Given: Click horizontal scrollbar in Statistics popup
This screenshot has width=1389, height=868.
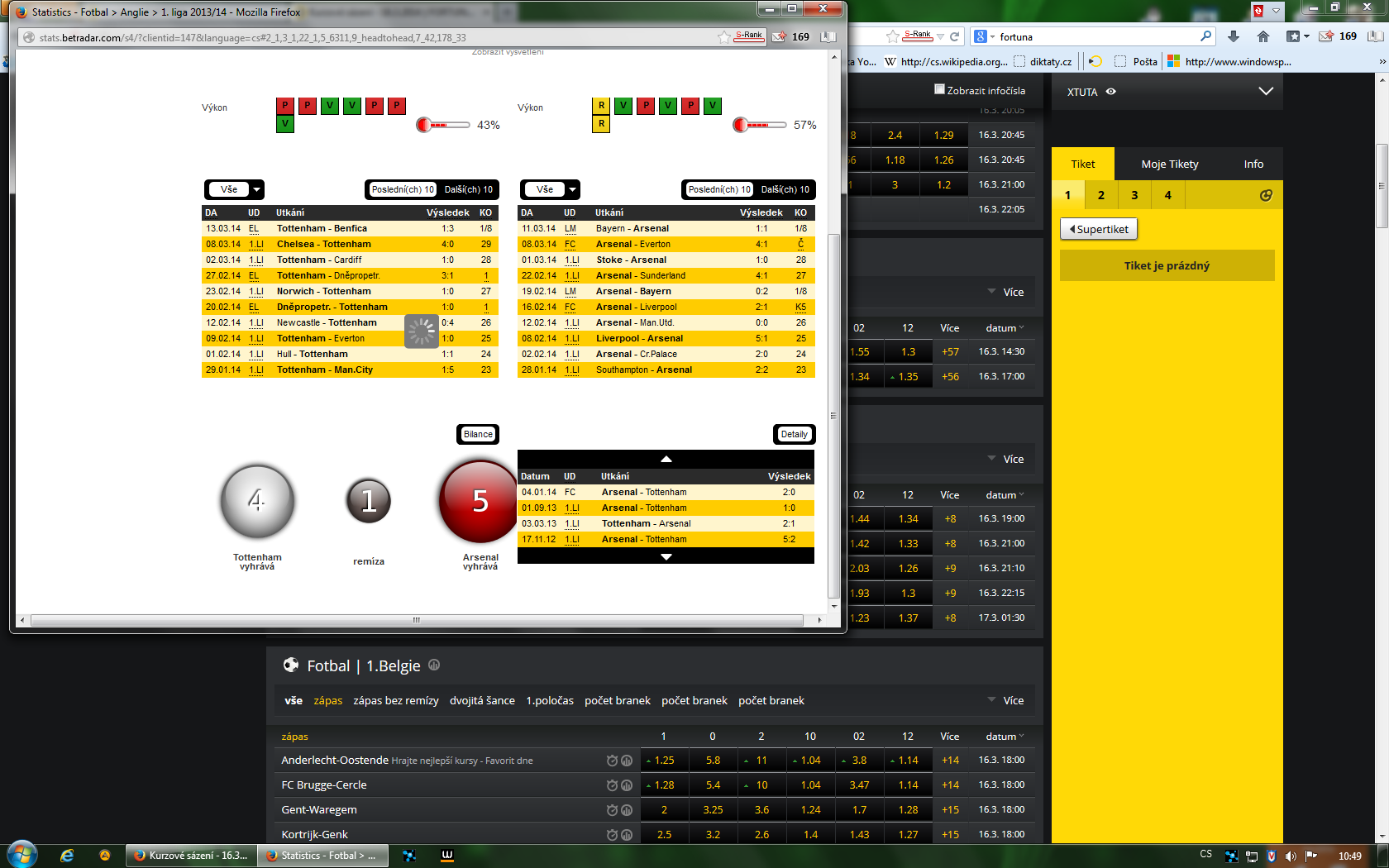Looking at the screenshot, I should (x=417, y=620).
